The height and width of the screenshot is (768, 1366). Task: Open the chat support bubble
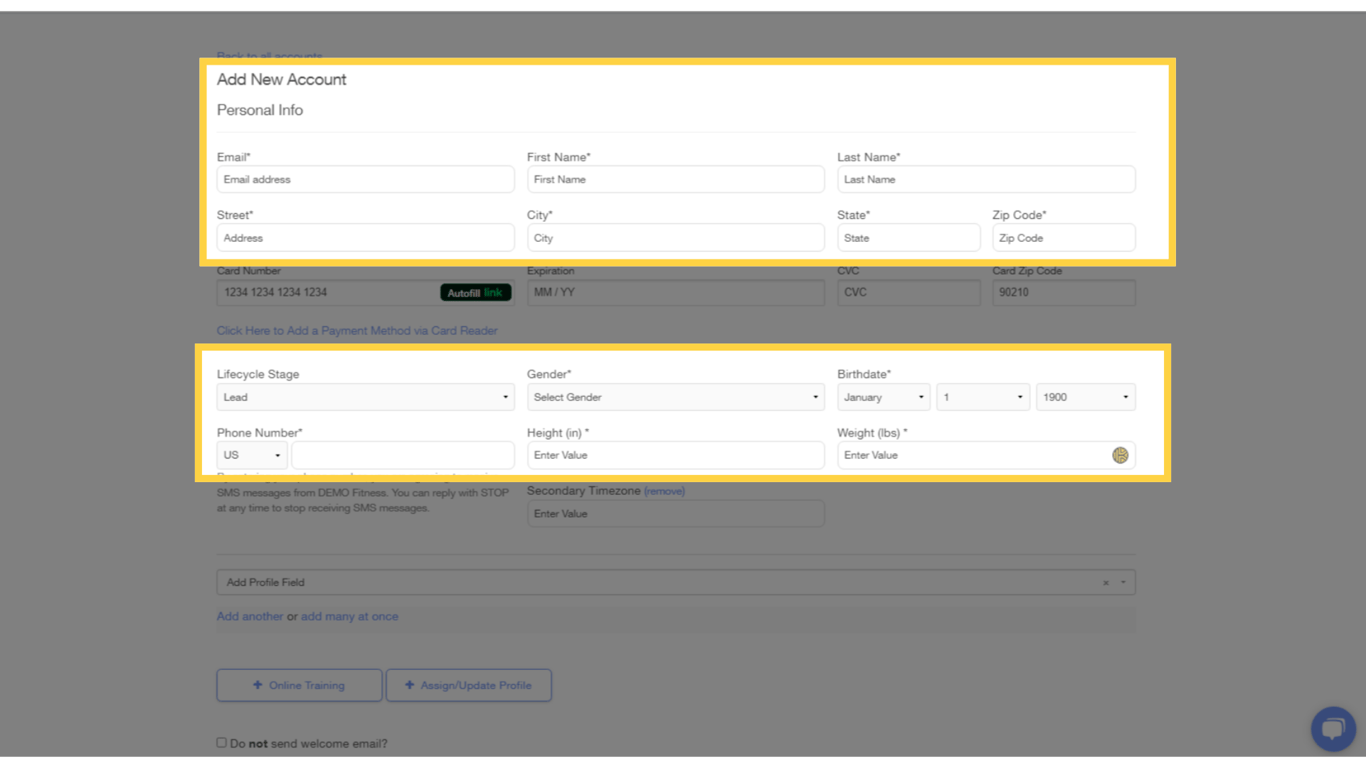(1333, 729)
